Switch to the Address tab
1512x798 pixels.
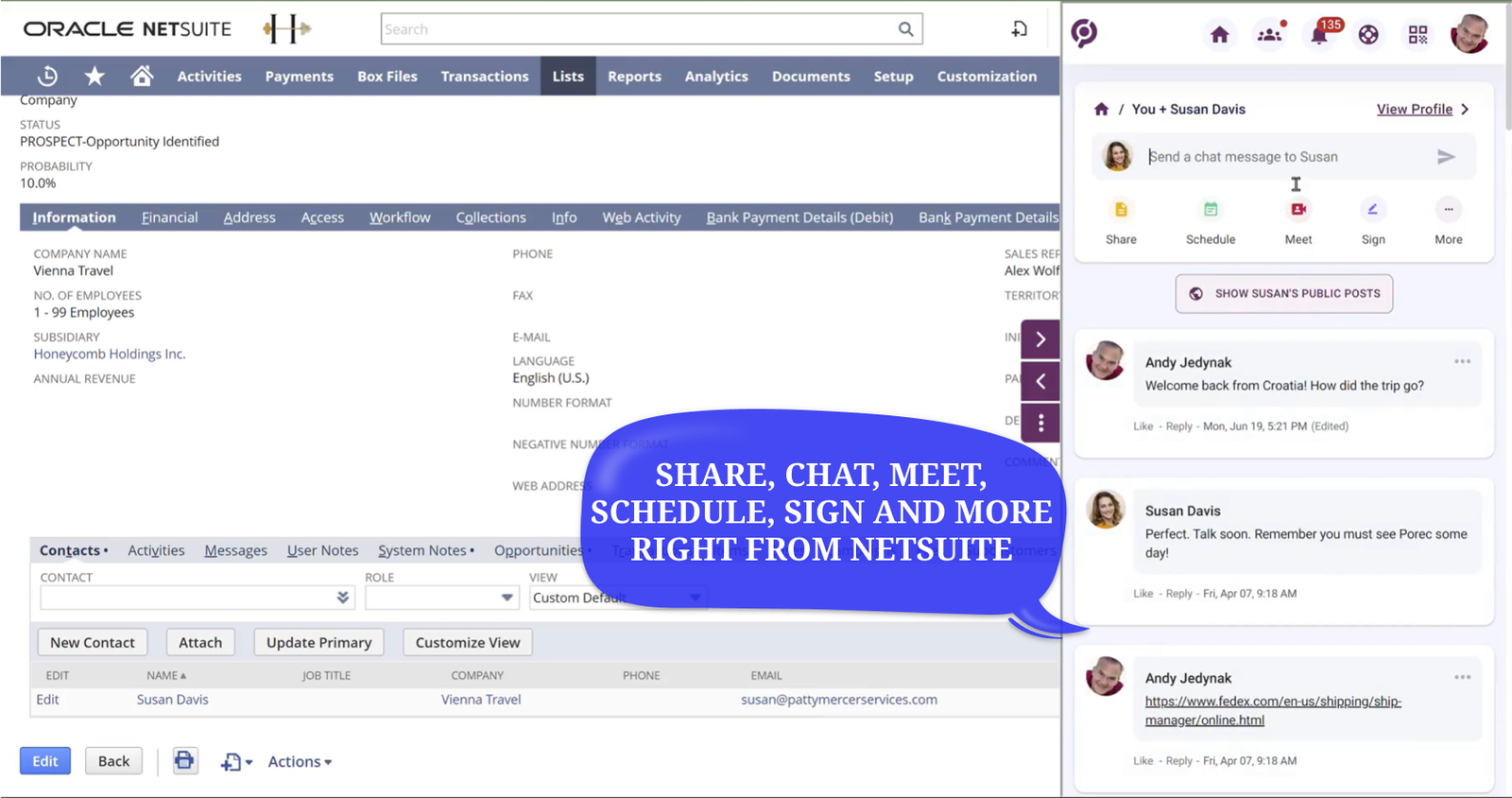click(x=249, y=217)
